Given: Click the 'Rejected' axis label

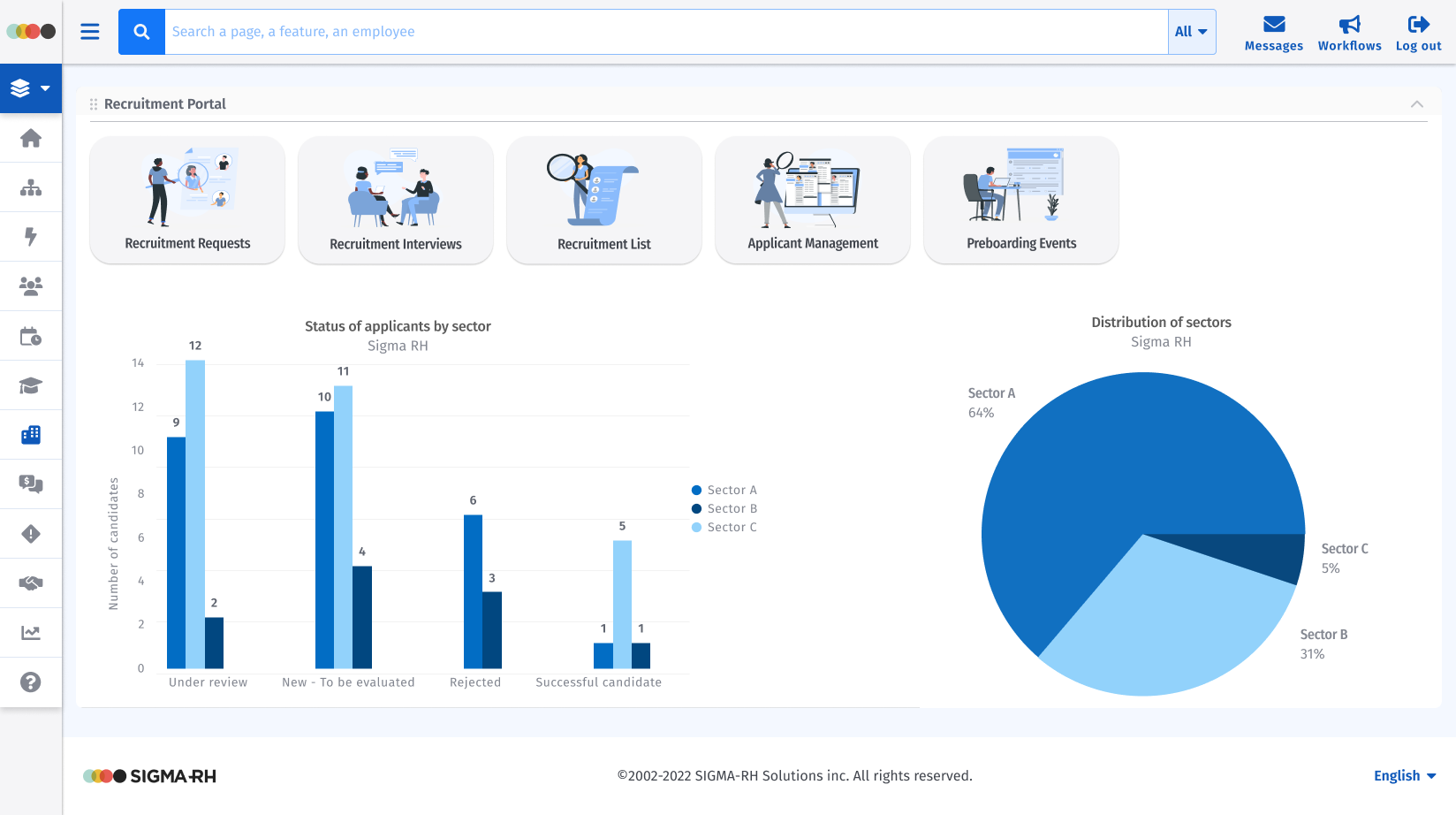Looking at the screenshot, I should [474, 682].
